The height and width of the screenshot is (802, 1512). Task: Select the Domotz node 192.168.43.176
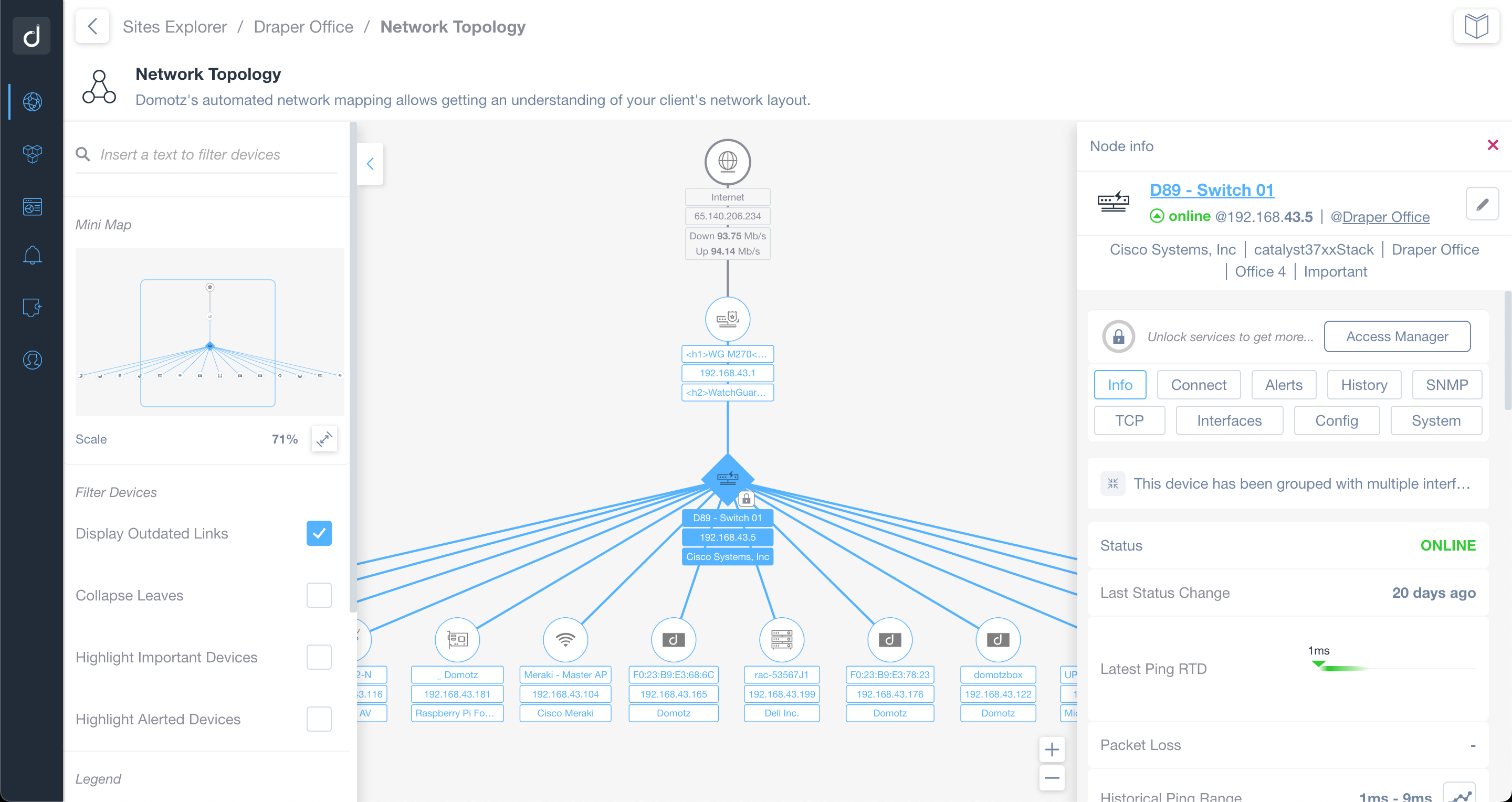(x=890, y=639)
